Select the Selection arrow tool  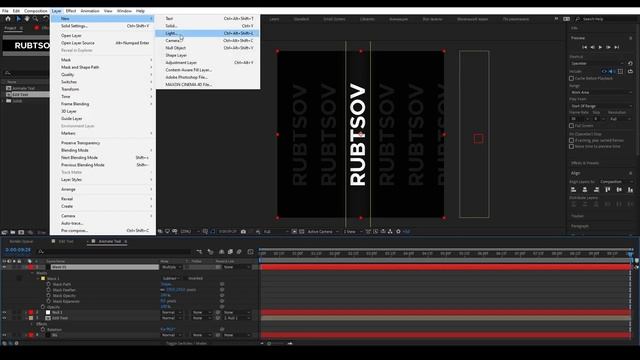18,19
